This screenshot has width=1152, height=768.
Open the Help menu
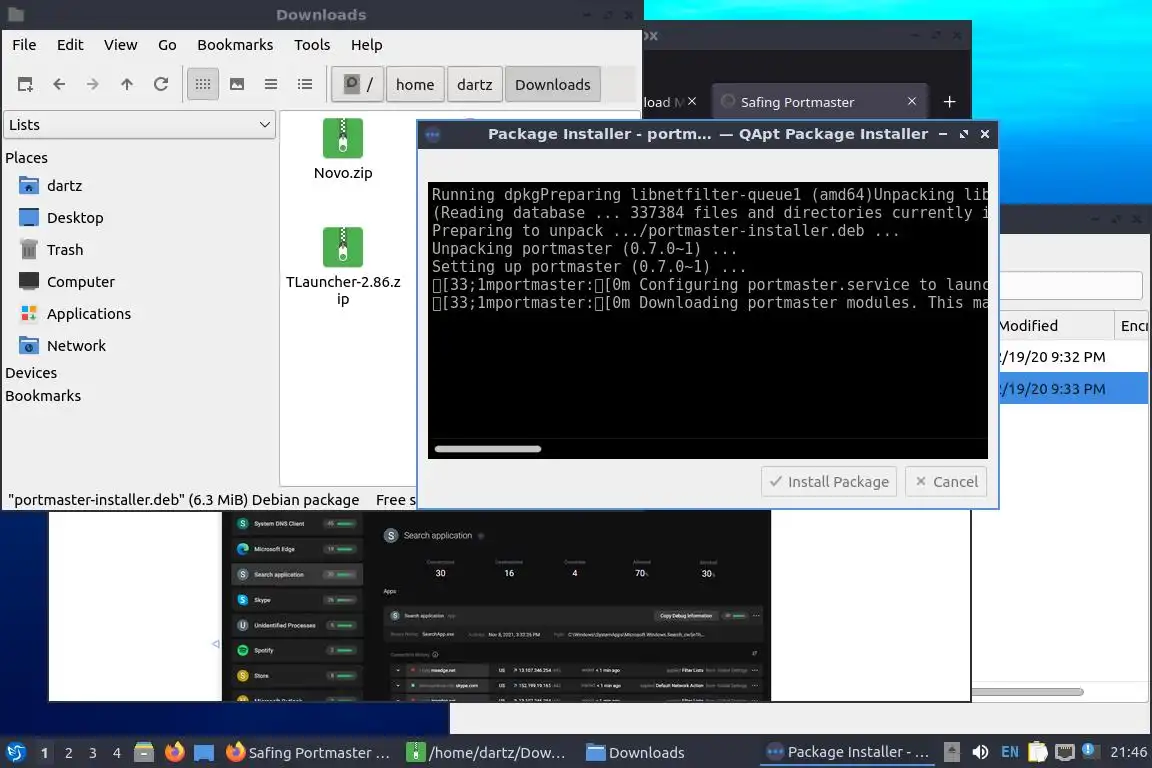pos(366,45)
